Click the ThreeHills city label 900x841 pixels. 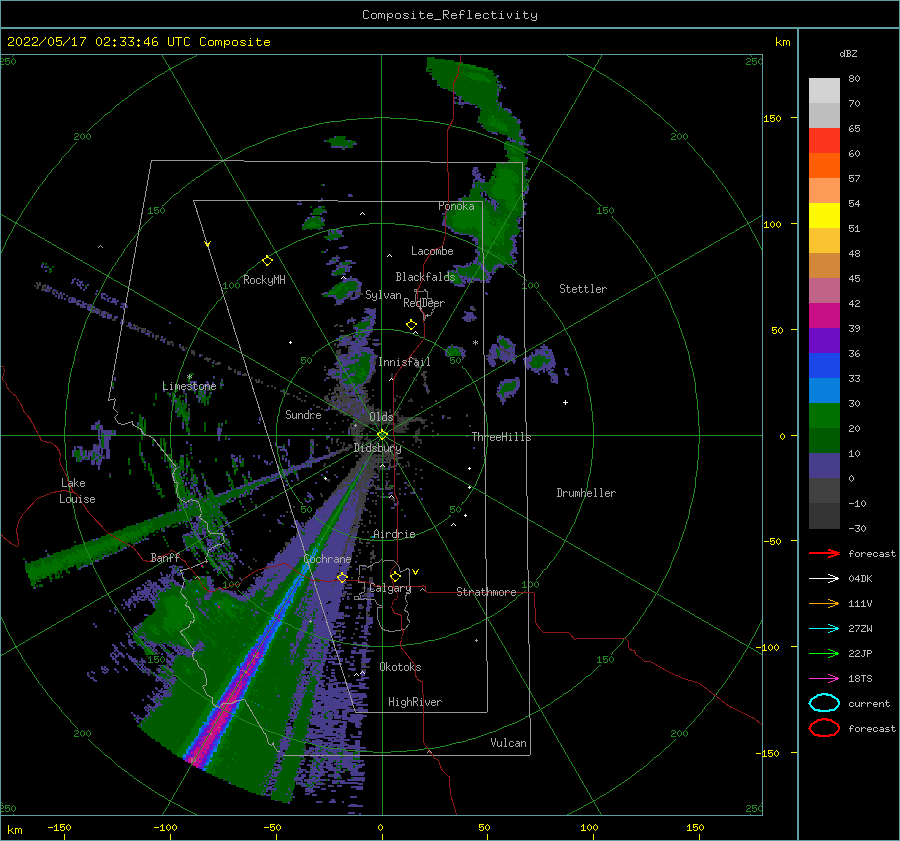click(501, 437)
